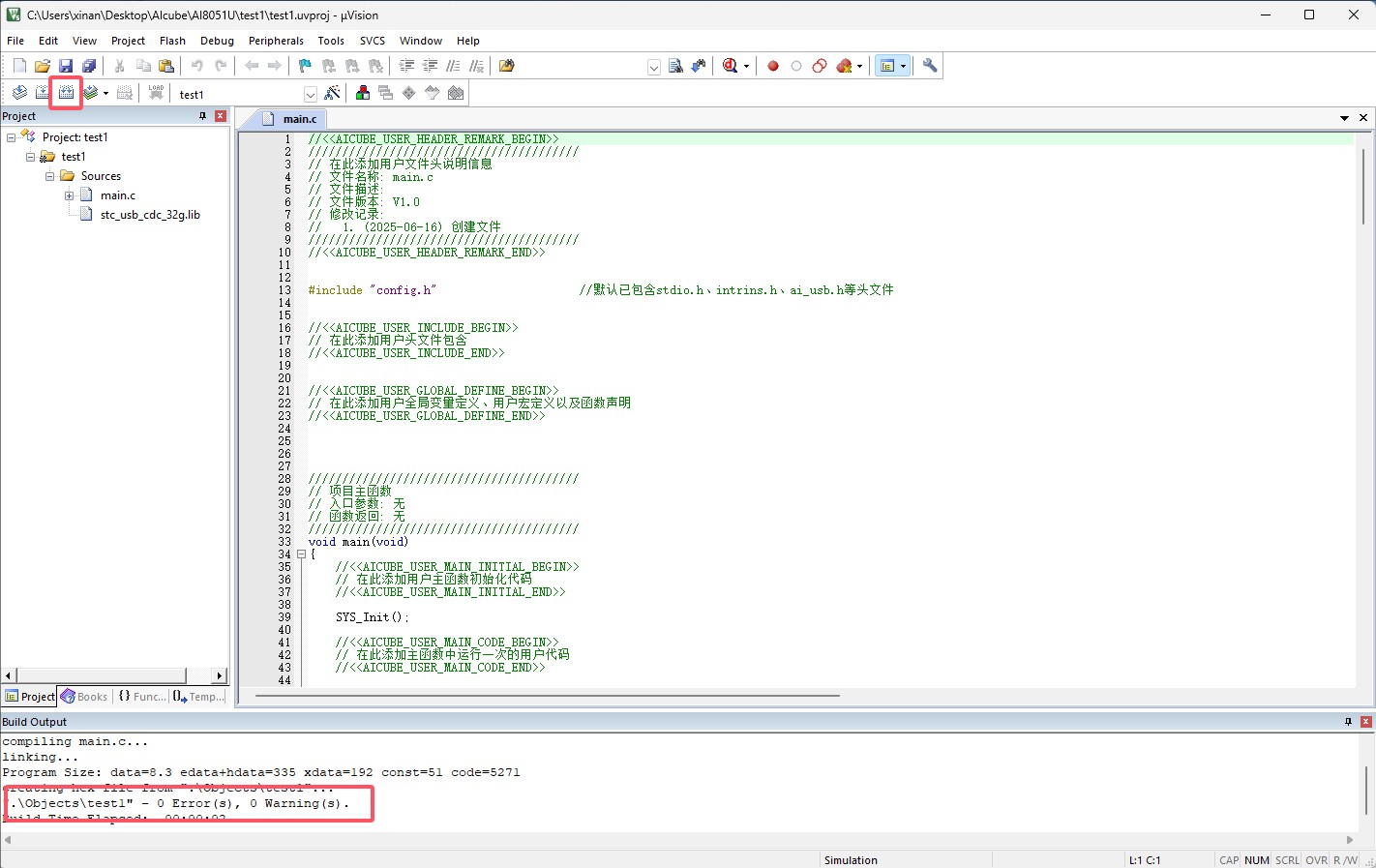The image size is (1376, 868).
Task: Click the Batch Build icon
Action: tap(90, 93)
